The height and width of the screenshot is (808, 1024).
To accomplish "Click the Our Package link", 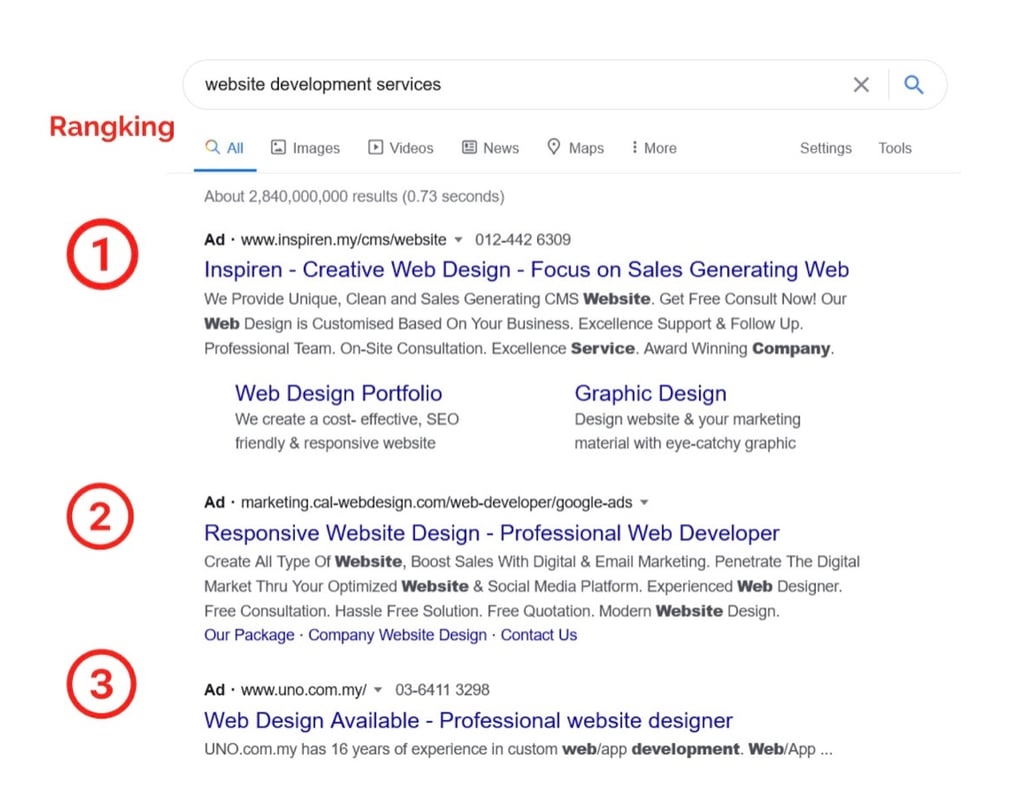I will (248, 634).
